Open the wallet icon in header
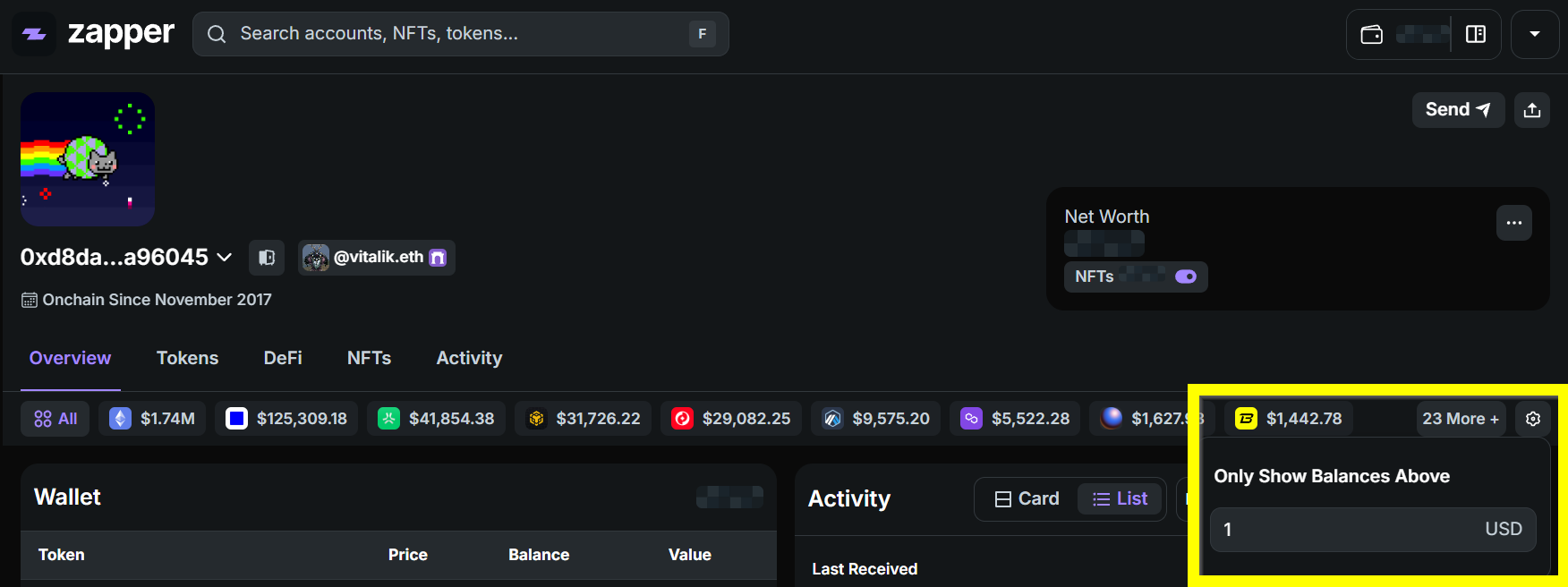The height and width of the screenshot is (587, 1568). tap(1371, 34)
